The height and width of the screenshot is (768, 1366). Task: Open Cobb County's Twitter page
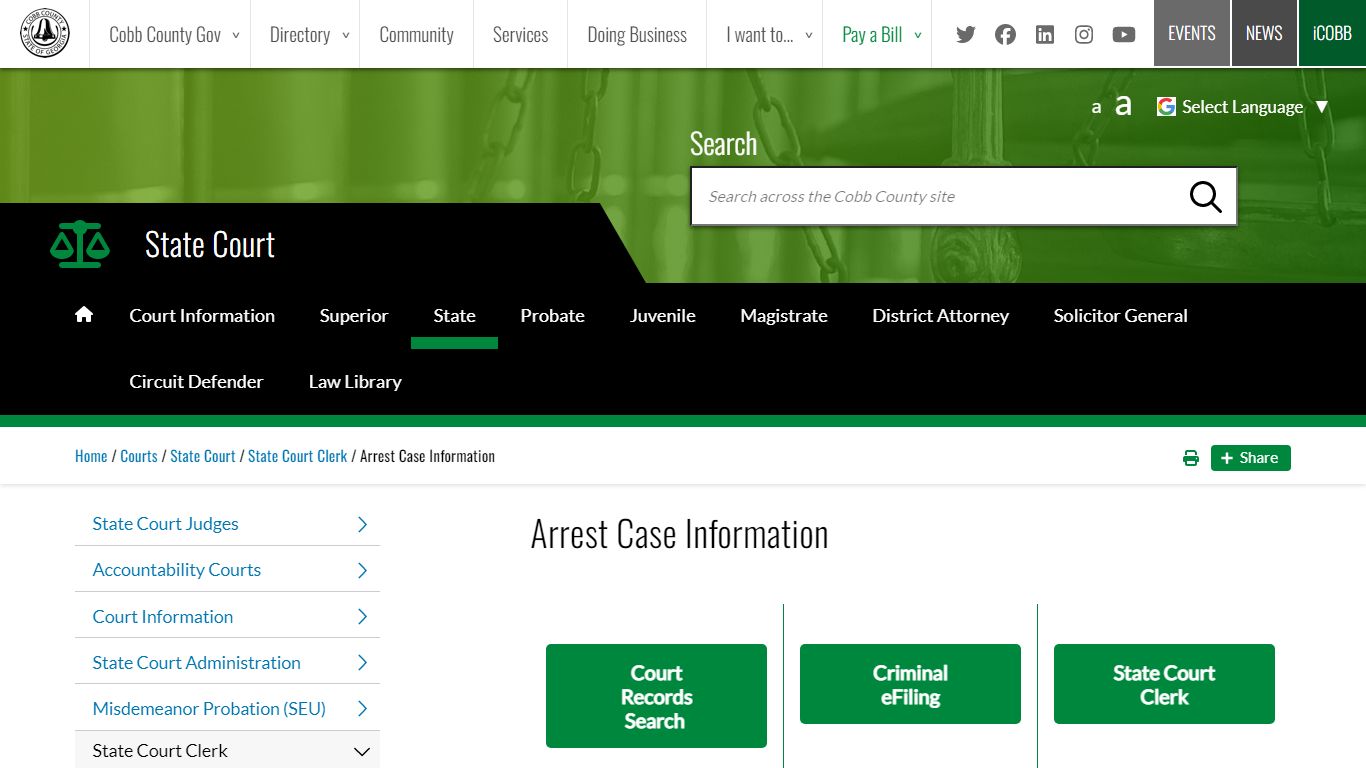(x=965, y=35)
